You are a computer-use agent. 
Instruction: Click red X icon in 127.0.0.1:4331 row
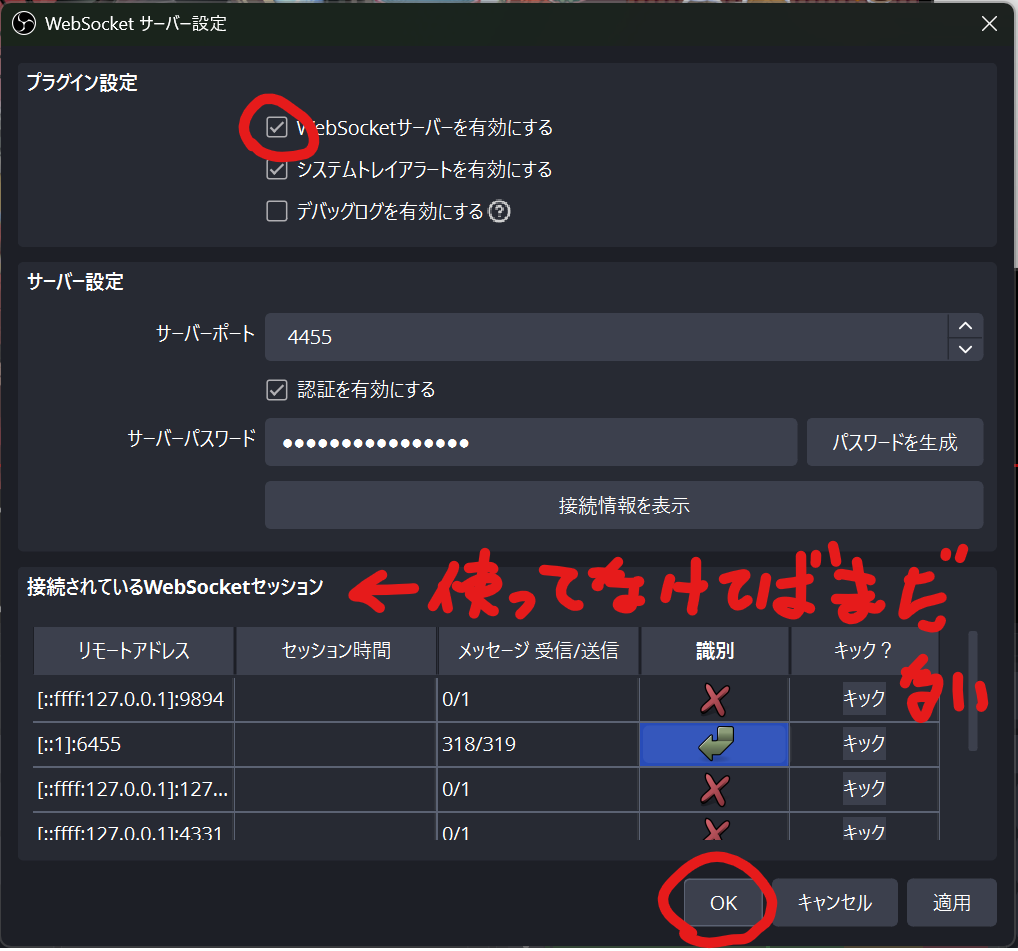(x=715, y=830)
